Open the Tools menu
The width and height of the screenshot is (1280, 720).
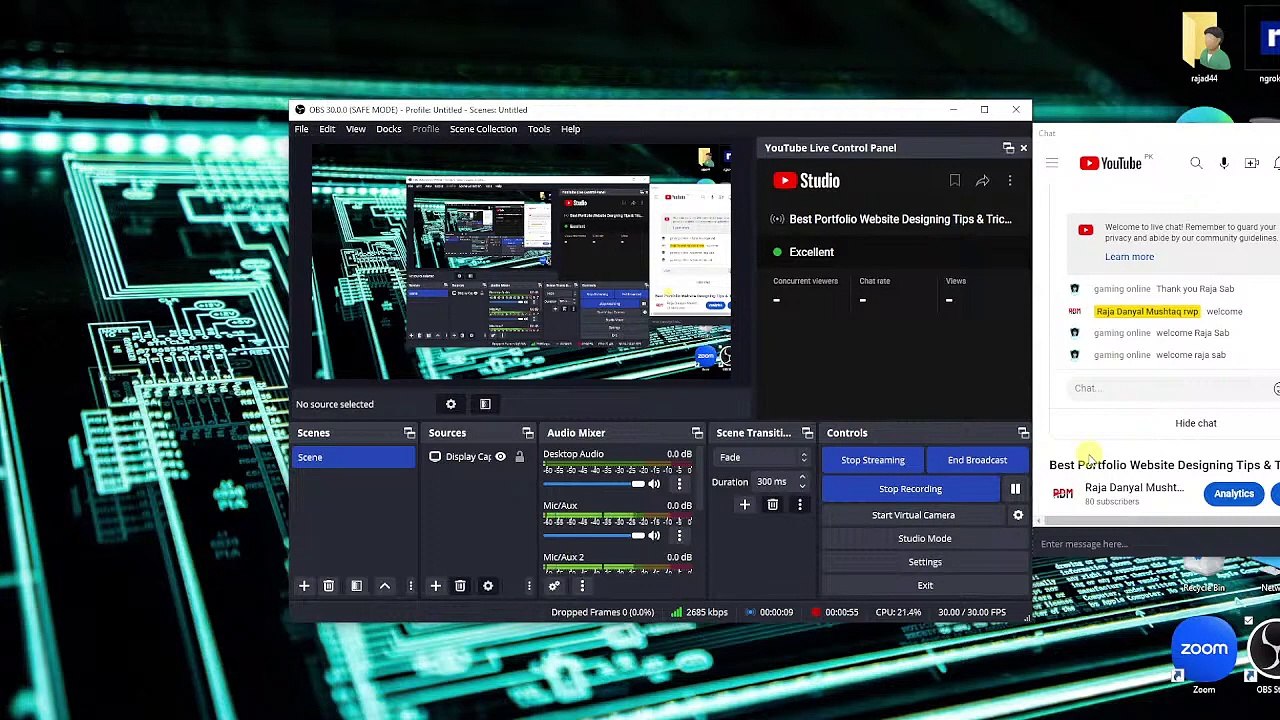[539, 129]
